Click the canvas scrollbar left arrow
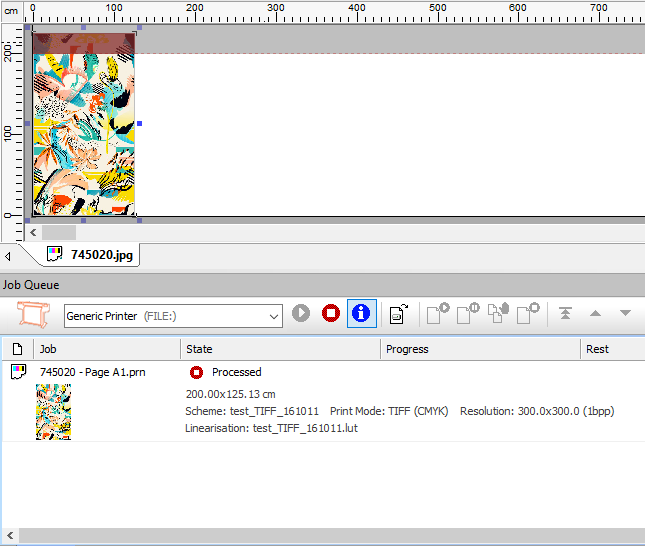Viewport: 645px width, 546px height. tap(33, 232)
